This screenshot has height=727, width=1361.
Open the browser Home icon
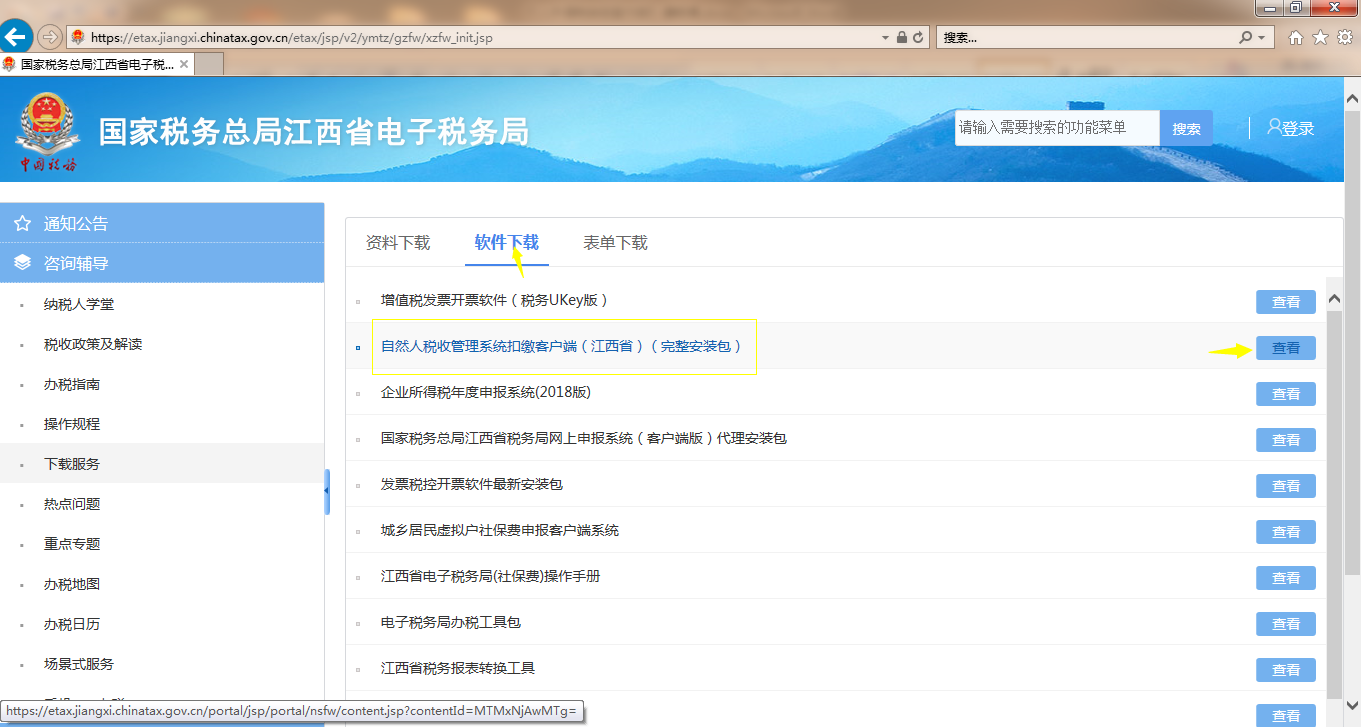coord(1295,36)
